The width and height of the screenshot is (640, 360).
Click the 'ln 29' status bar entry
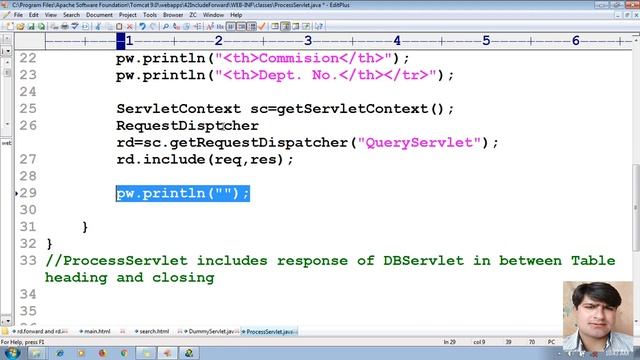(449, 342)
